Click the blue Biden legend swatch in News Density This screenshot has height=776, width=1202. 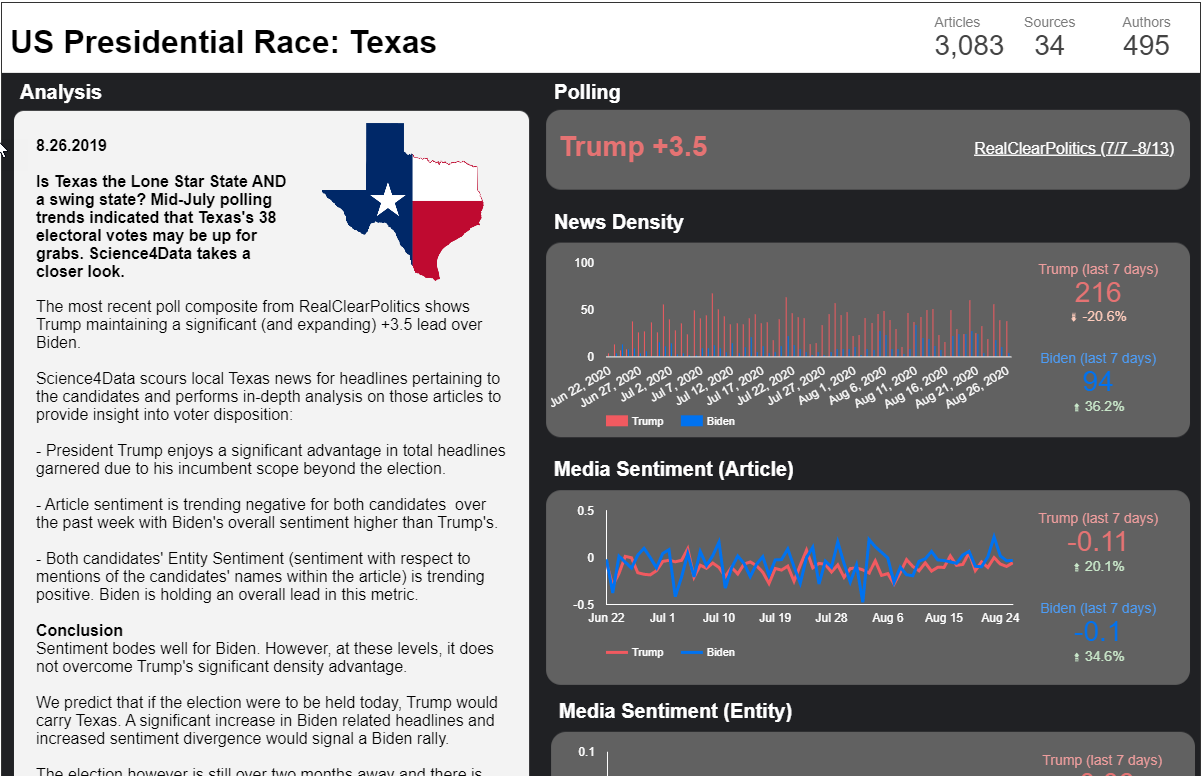691,421
